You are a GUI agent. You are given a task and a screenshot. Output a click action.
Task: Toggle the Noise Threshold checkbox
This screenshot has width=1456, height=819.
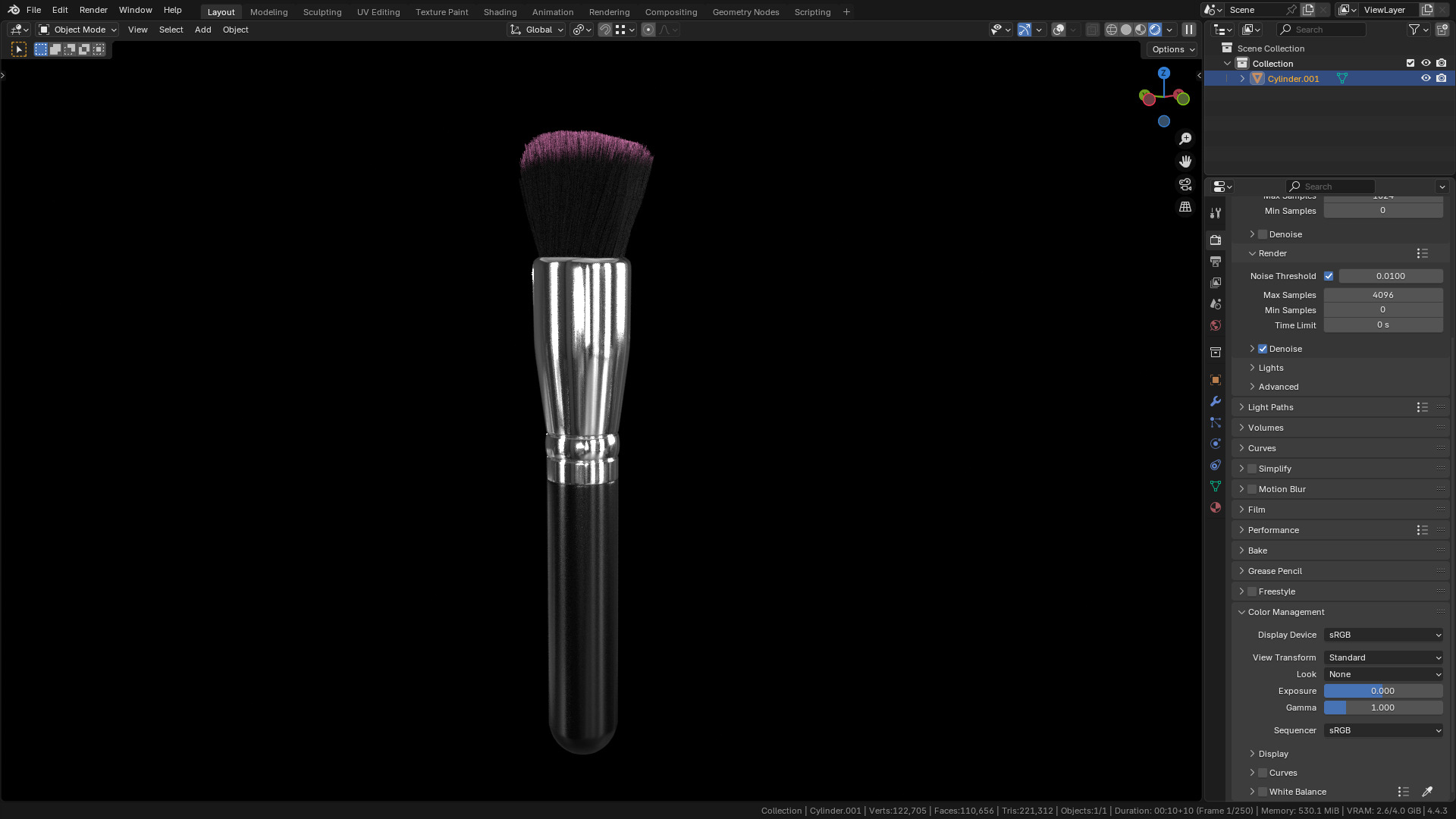[x=1329, y=276]
